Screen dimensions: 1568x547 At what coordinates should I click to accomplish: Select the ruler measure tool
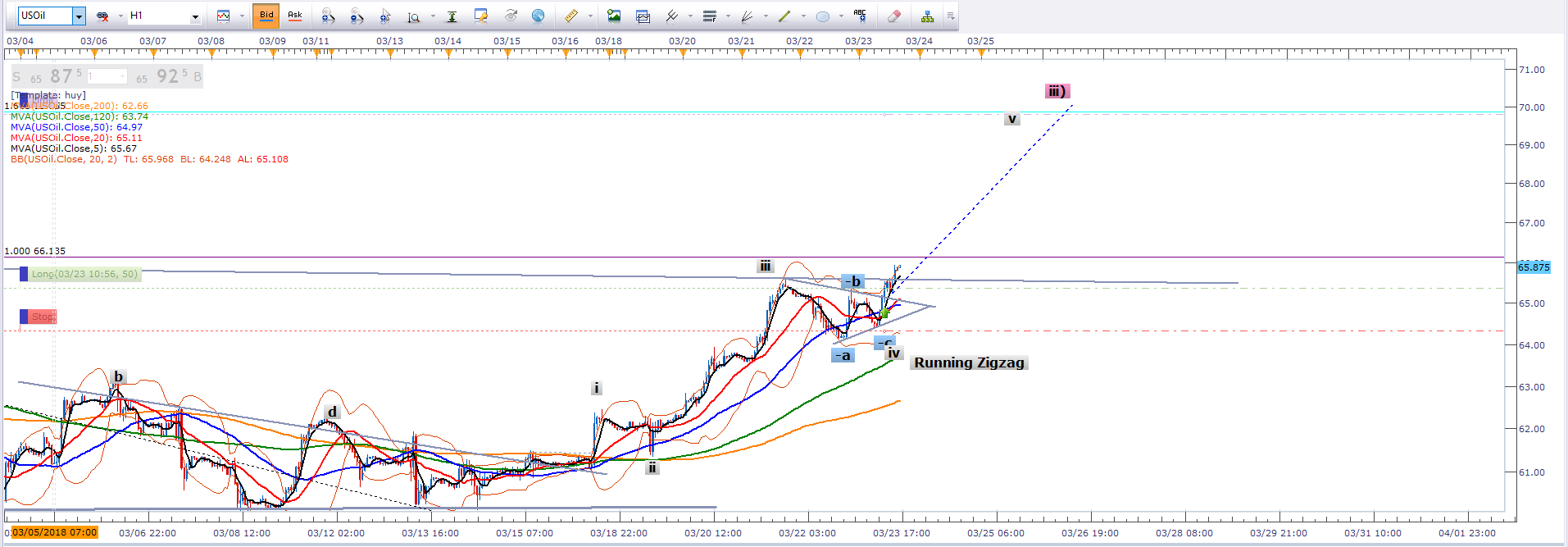pyautogui.click(x=571, y=16)
